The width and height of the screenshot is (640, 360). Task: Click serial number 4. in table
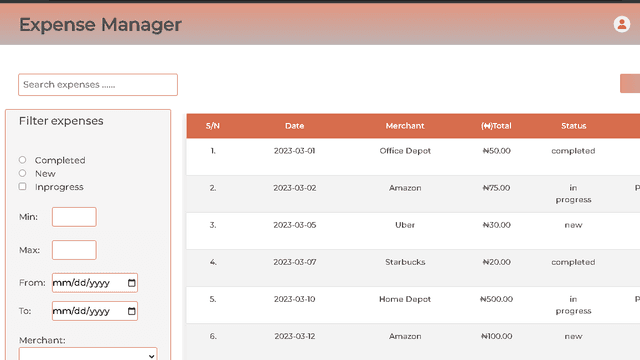click(x=213, y=262)
